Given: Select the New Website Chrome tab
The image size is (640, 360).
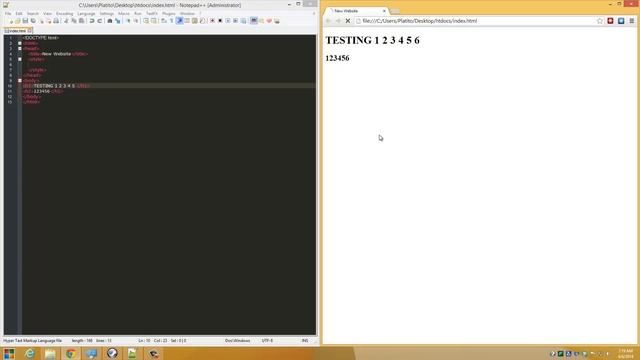Looking at the screenshot, I should pyautogui.click(x=355, y=11).
